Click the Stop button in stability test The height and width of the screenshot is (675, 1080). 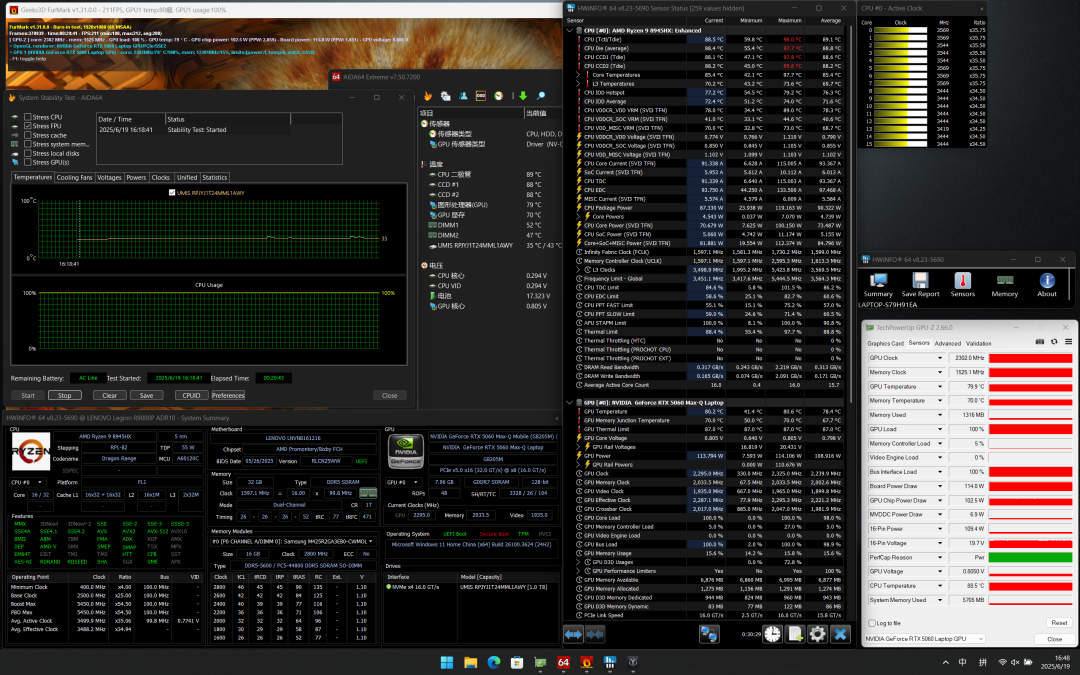[65, 395]
